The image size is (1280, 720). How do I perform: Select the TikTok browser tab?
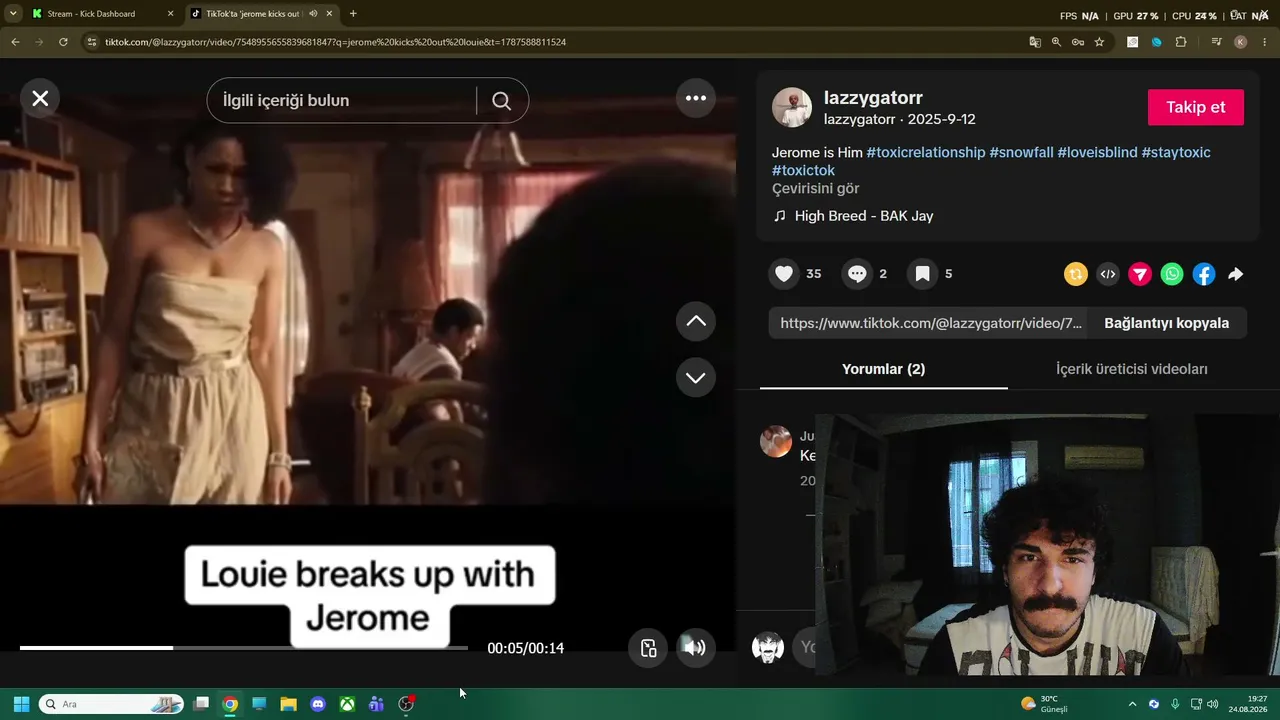click(252, 14)
